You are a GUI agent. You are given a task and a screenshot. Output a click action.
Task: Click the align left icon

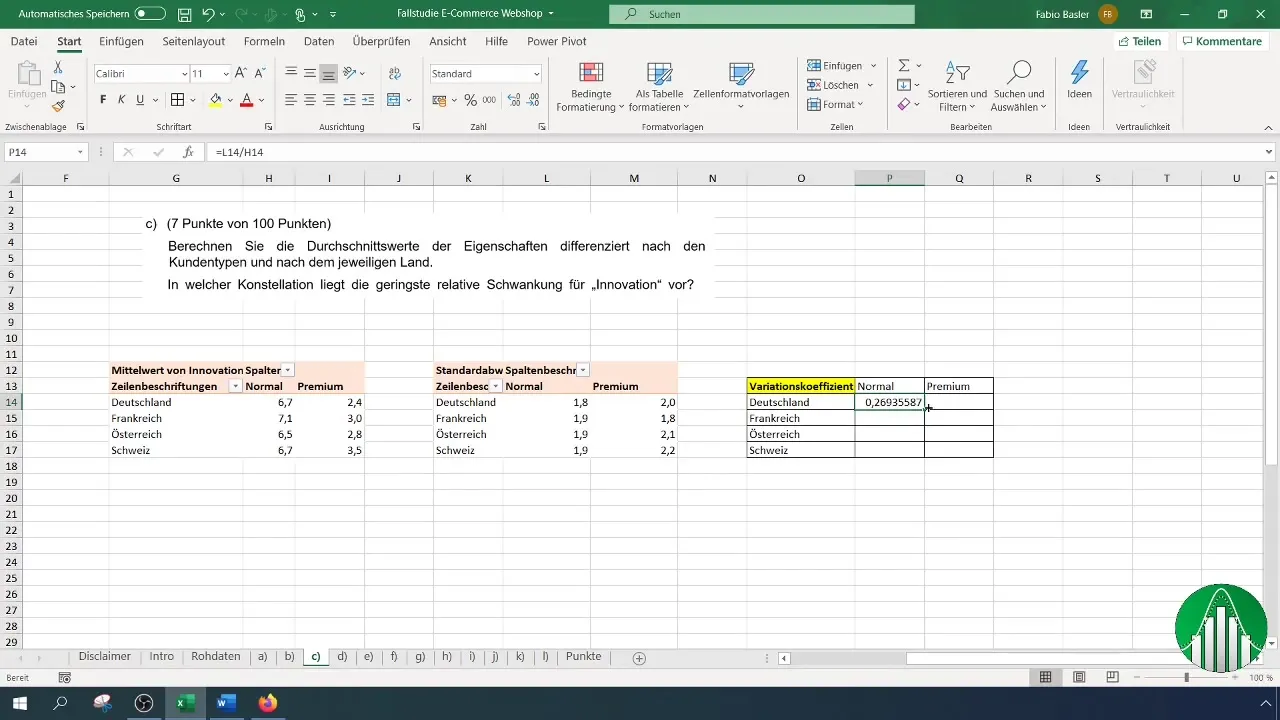pos(291,100)
